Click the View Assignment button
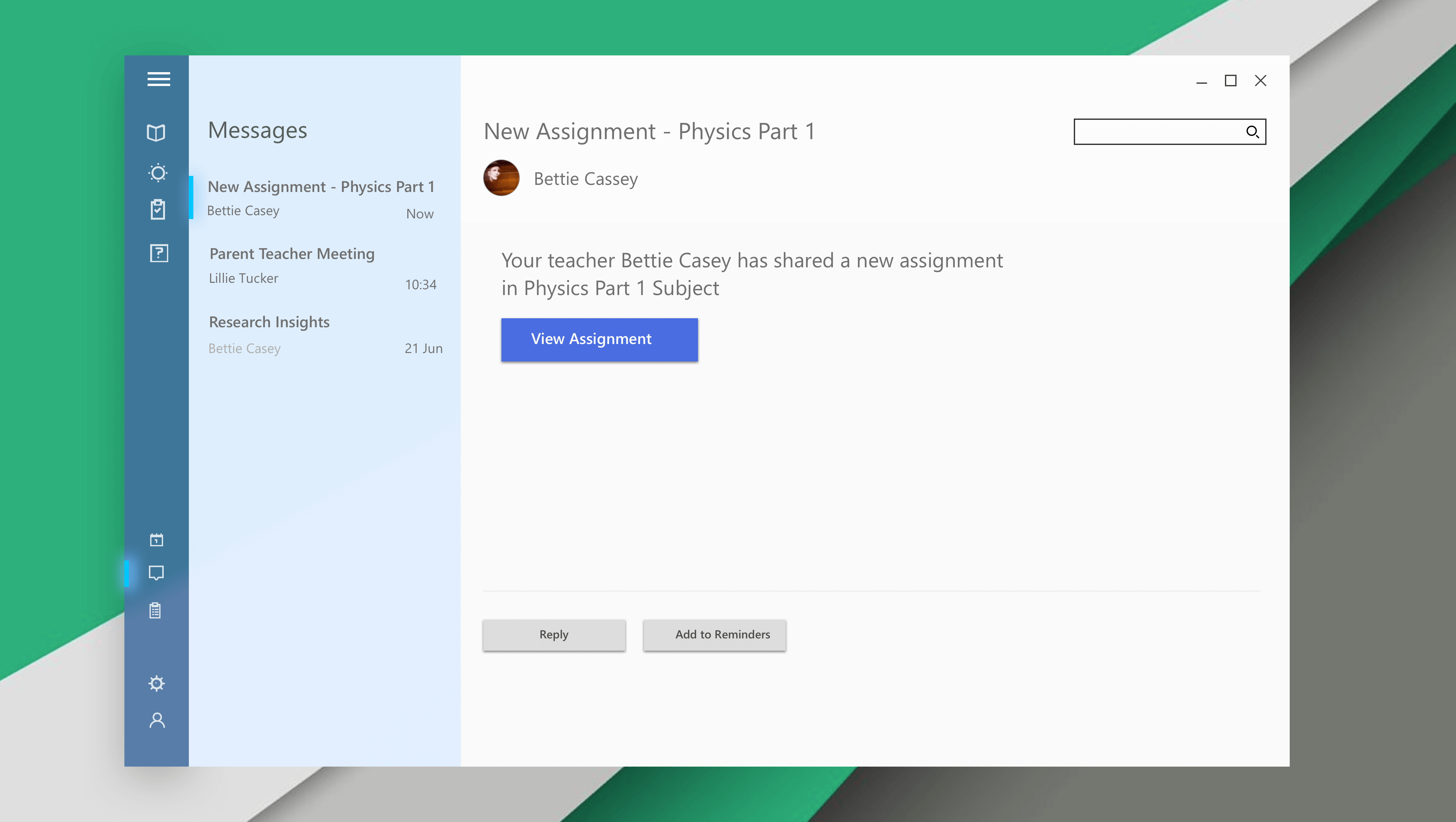Screen dimensions: 1456x822 pyautogui.click(x=599, y=339)
